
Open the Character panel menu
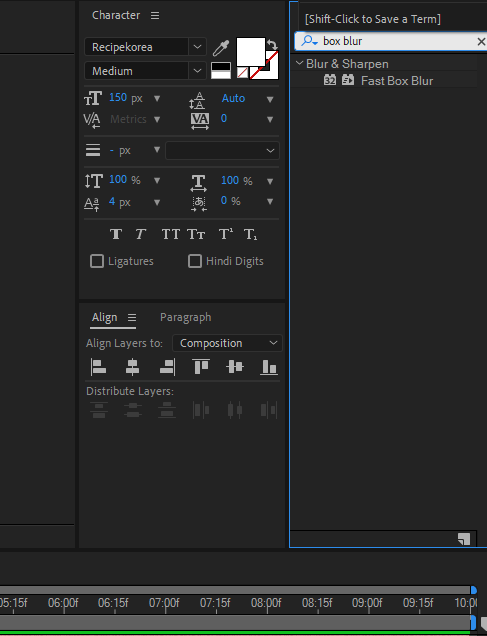[x=155, y=15]
